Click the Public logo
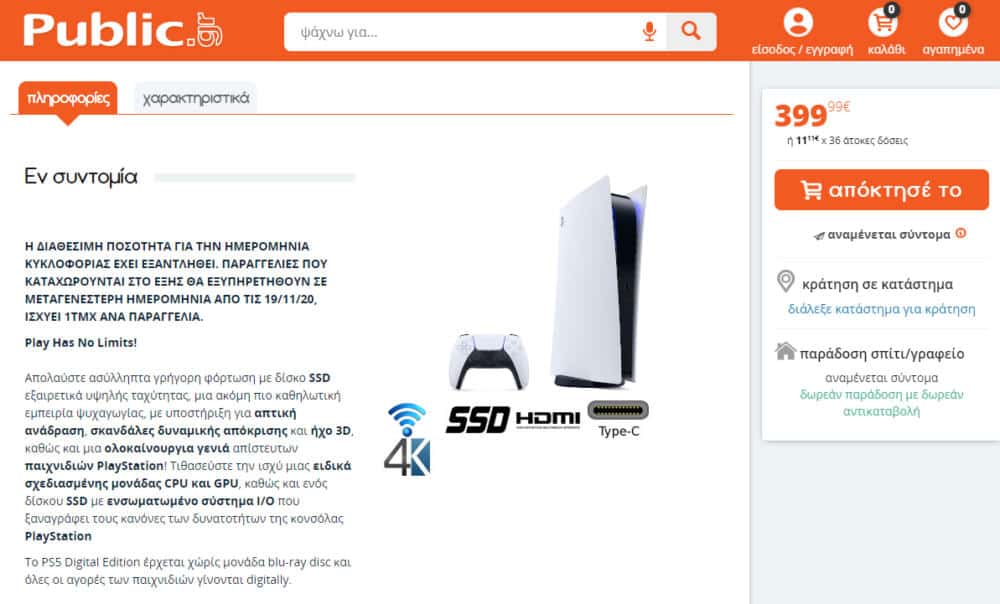 pos(123,30)
